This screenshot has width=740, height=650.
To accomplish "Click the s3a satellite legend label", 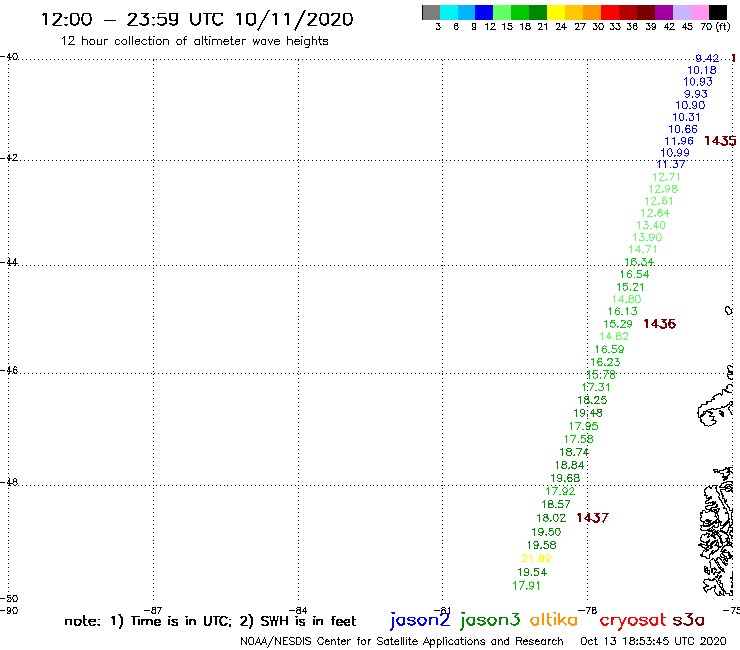I will pyautogui.click(x=689, y=620).
